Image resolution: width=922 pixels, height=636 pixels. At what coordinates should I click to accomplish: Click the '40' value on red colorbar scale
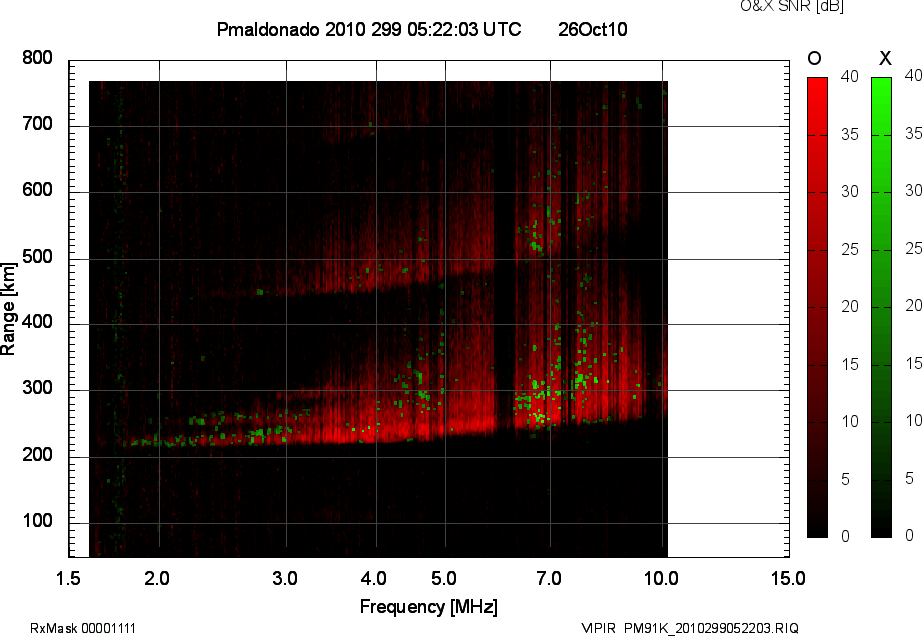pyautogui.click(x=850, y=76)
